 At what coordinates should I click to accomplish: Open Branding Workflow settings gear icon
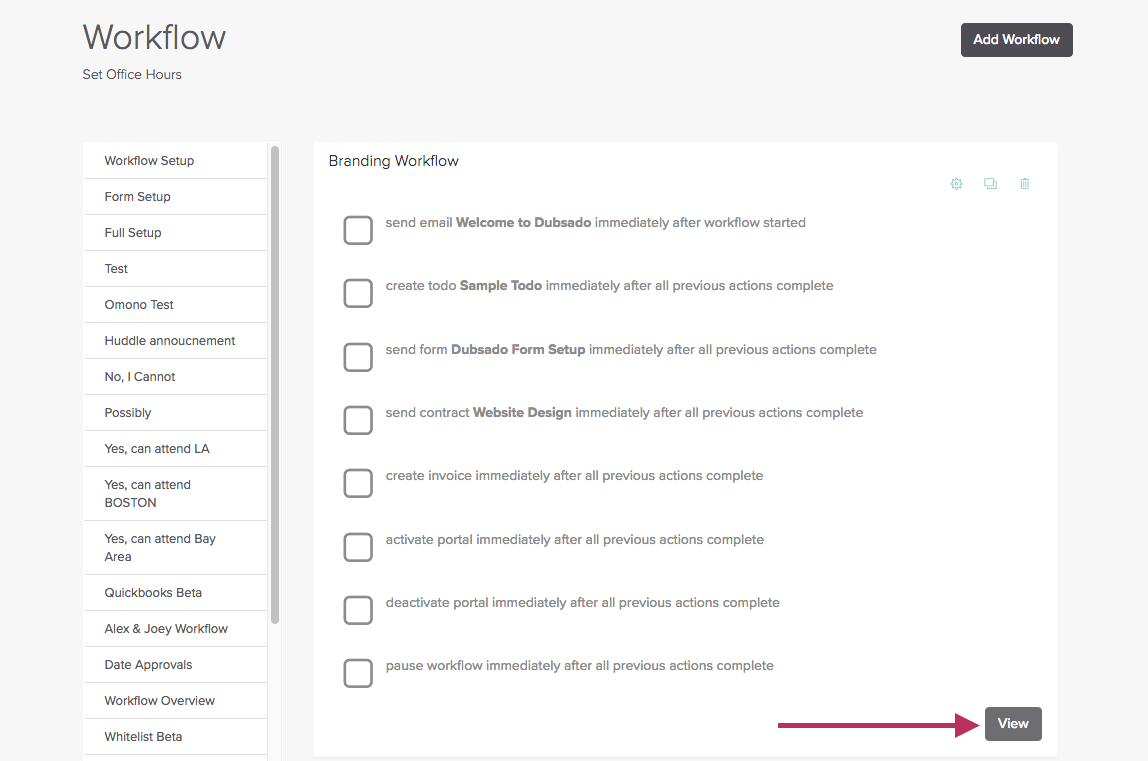(956, 184)
